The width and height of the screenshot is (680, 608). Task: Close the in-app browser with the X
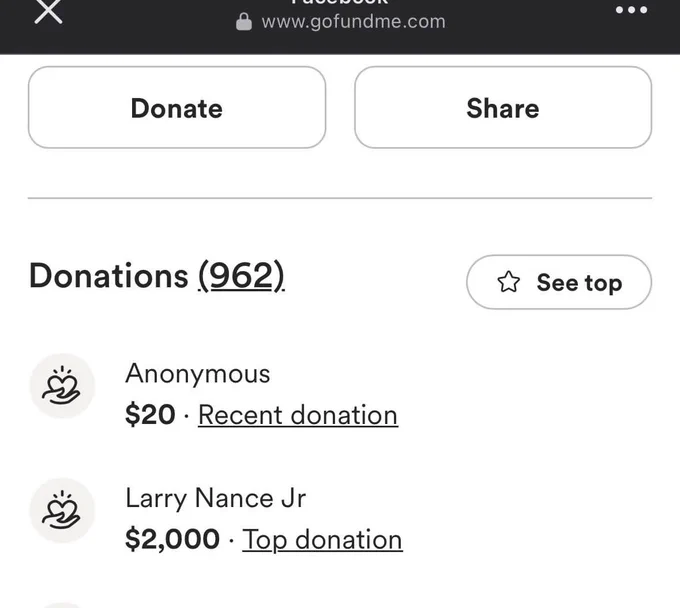pos(48,11)
